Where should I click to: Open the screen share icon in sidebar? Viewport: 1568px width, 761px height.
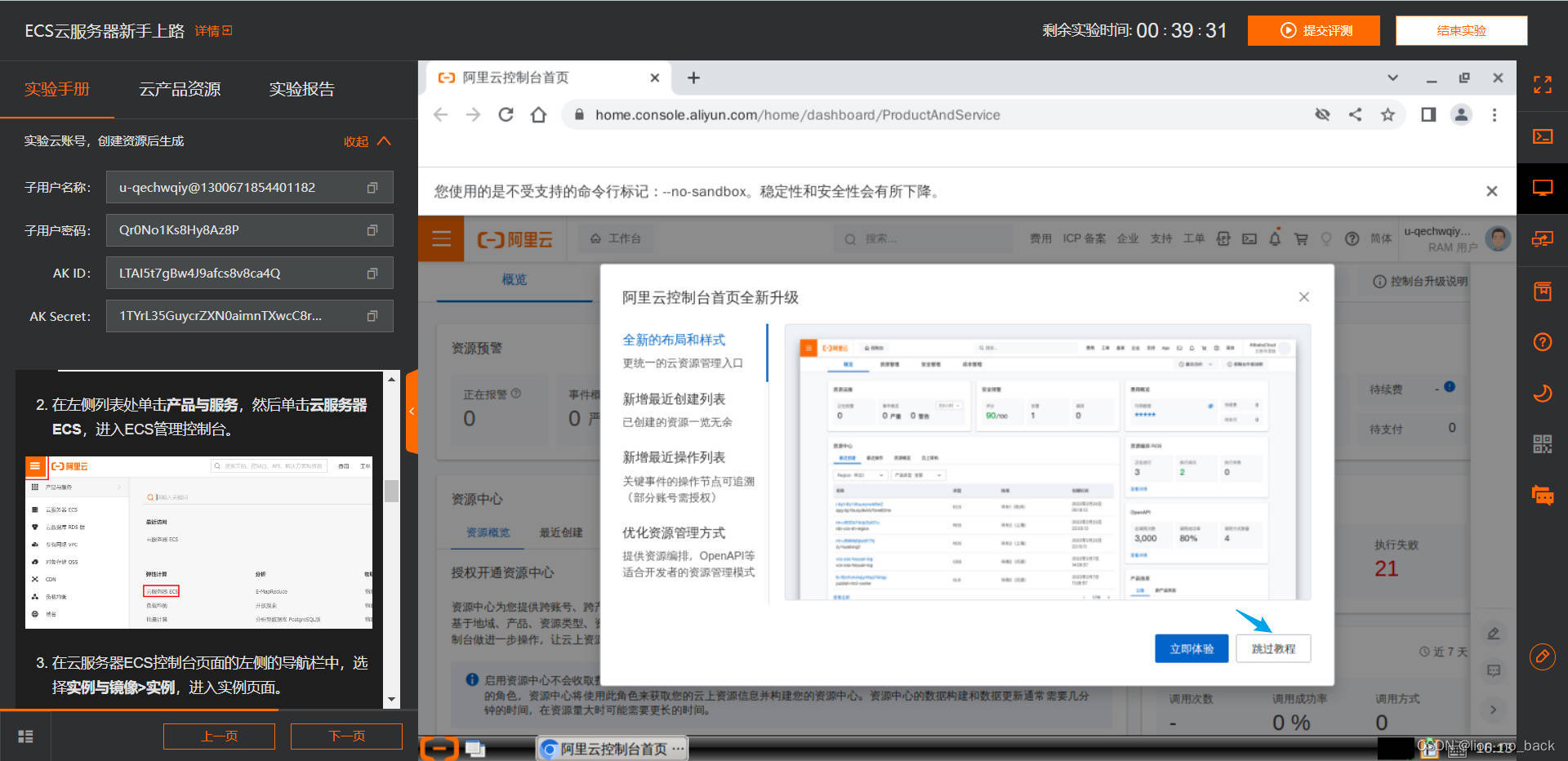tap(1542, 239)
